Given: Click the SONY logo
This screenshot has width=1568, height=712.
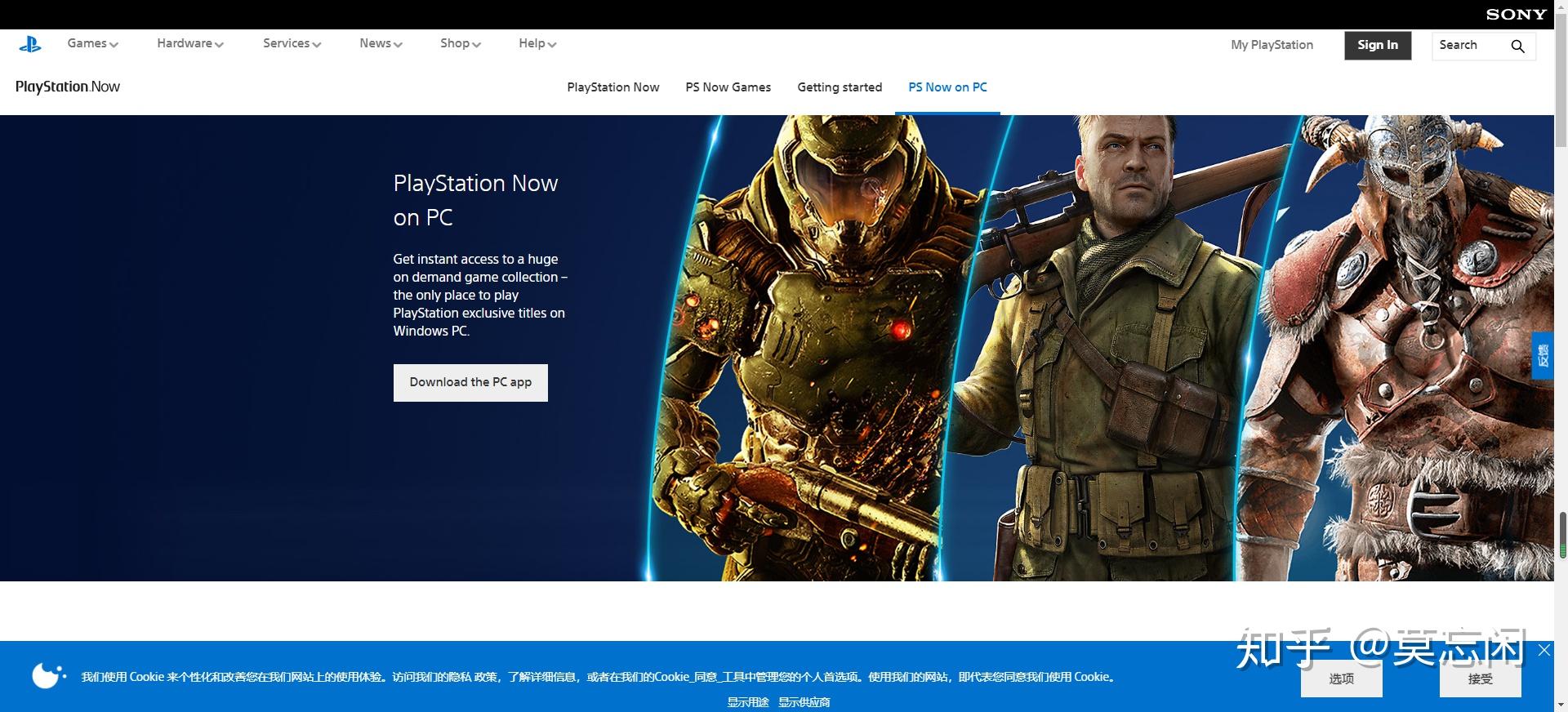Looking at the screenshot, I should (x=1517, y=14).
